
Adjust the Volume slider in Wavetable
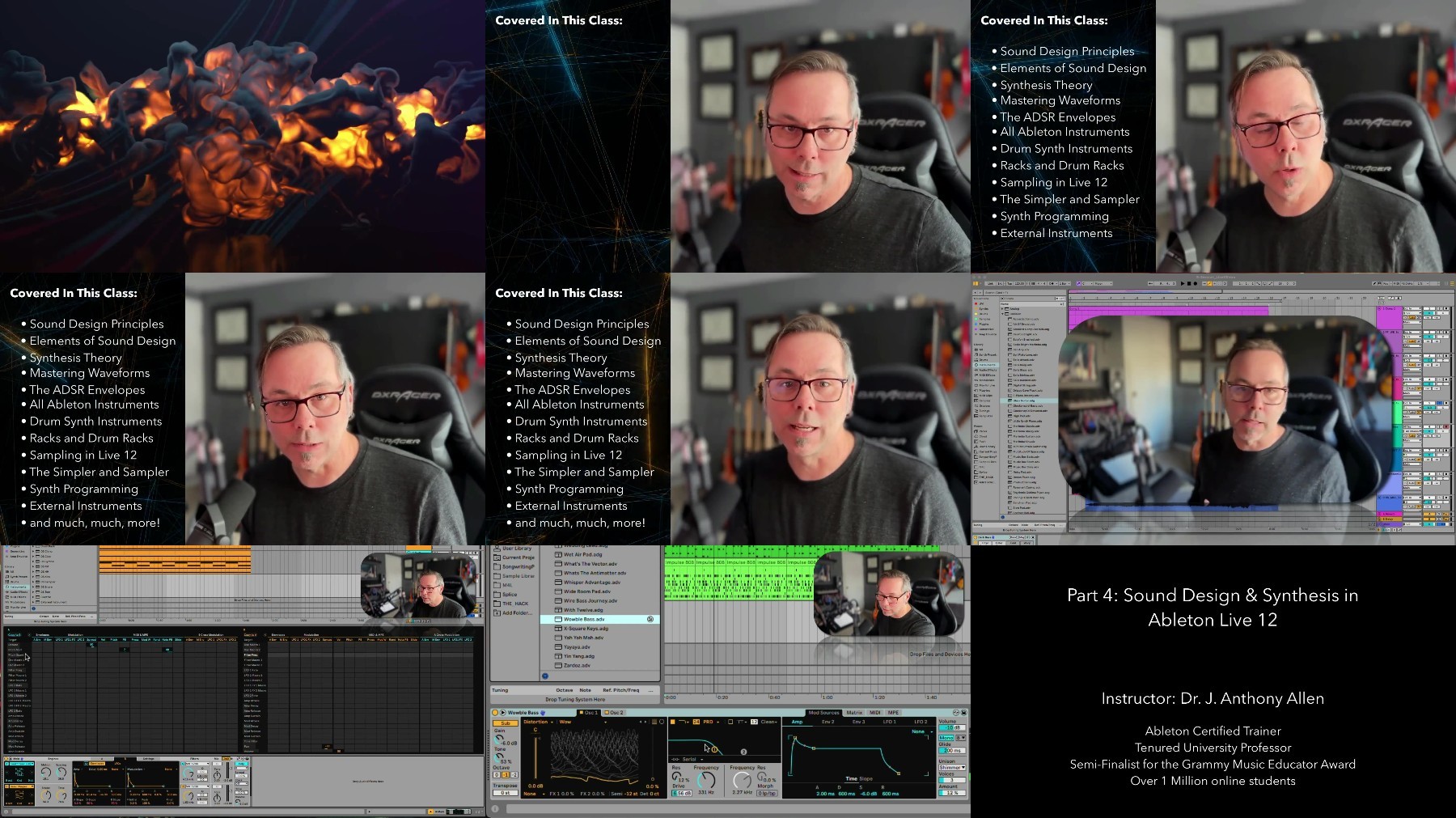click(952, 727)
